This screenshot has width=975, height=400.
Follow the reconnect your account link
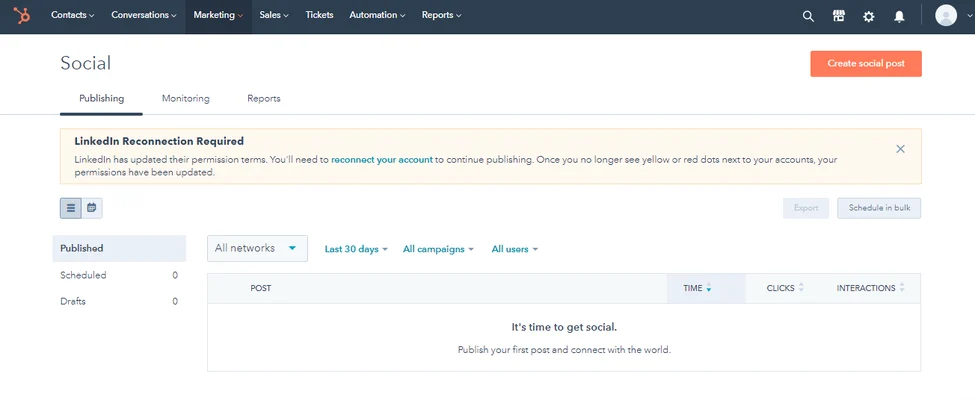click(382, 159)
